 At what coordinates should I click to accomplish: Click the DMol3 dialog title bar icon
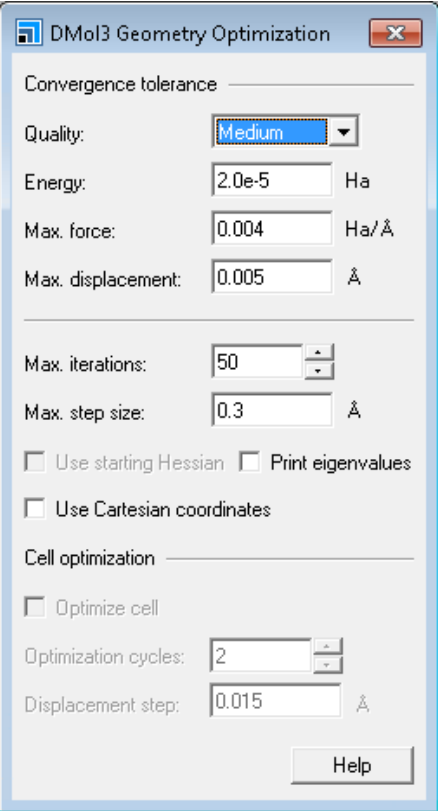pyautogui.click(x=28, y=33)
